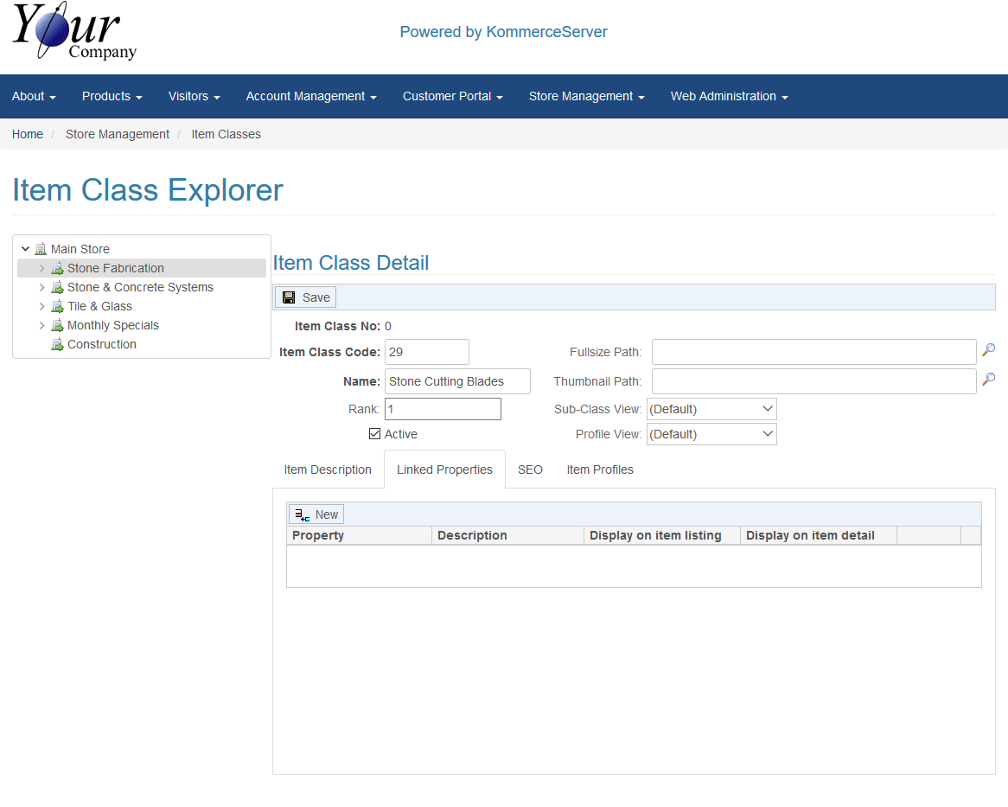The height and width of the screenshot is (807, 1008).
Task: Click the Thumbnail Path browse magnifier icon
Action: pos(988,380)
